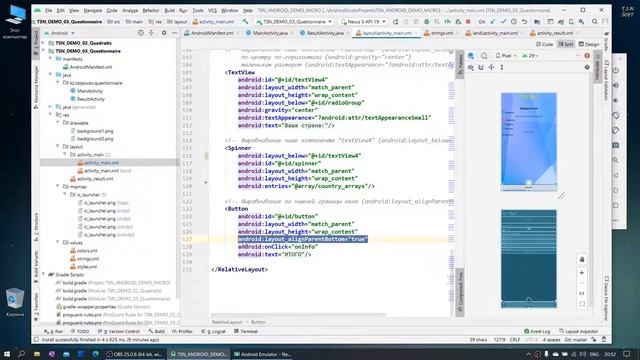
Task: Click the Git: master branch indicator
Action: click(576, 340)
